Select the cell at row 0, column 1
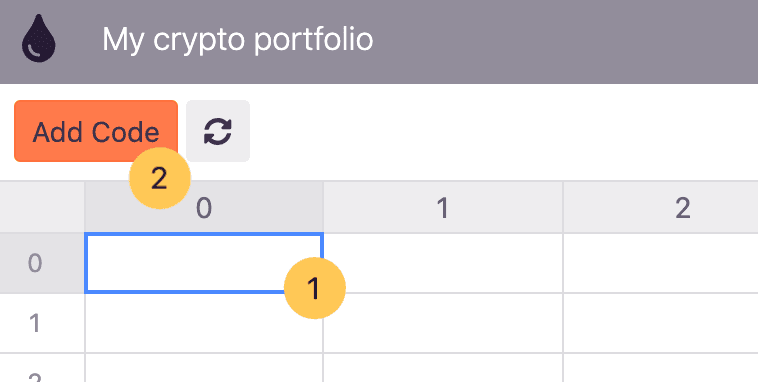The image size is (758, 382). coord(443,263)
